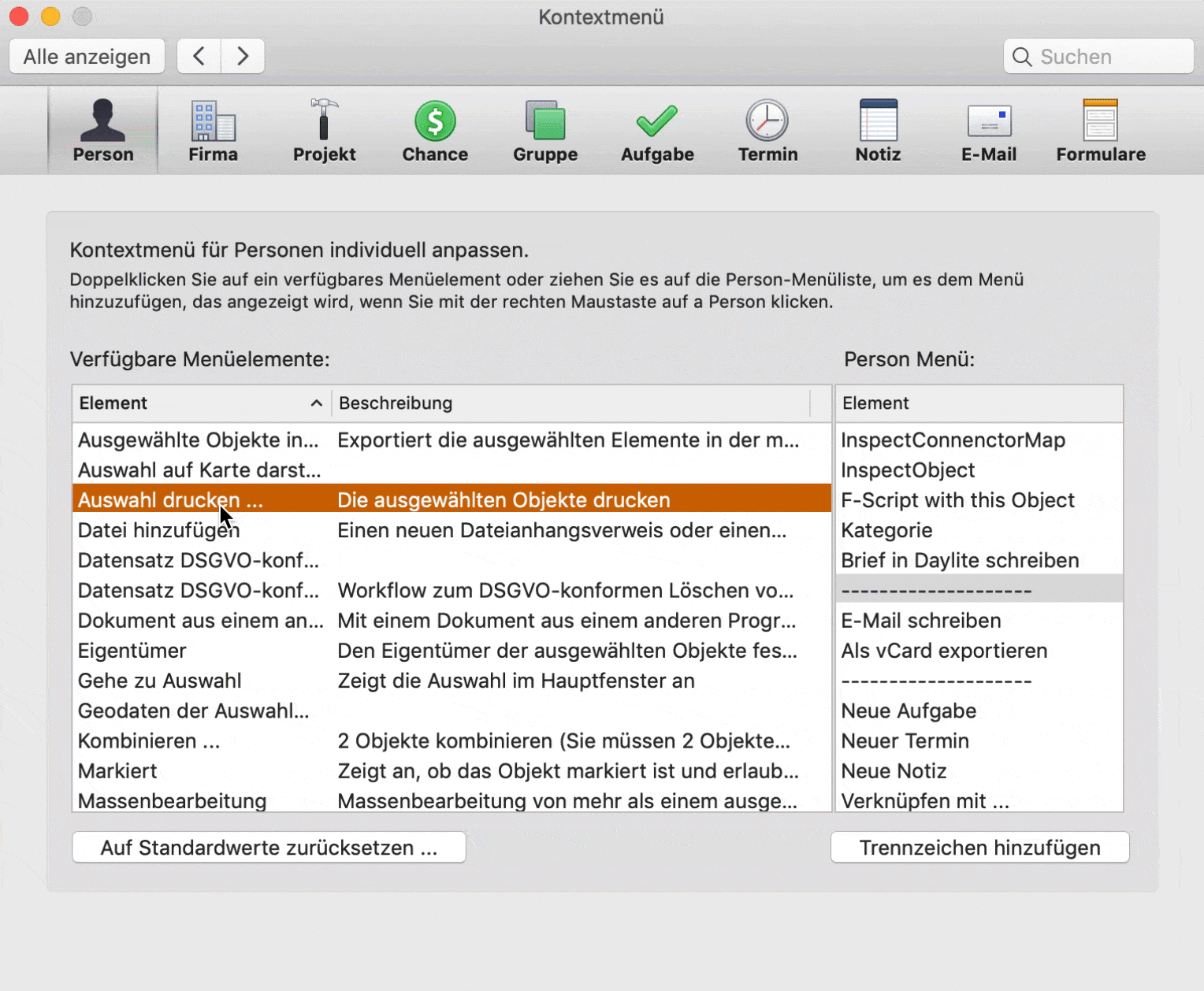
Task: Open the Notiz notepad icon
Action: click(879, 120)
